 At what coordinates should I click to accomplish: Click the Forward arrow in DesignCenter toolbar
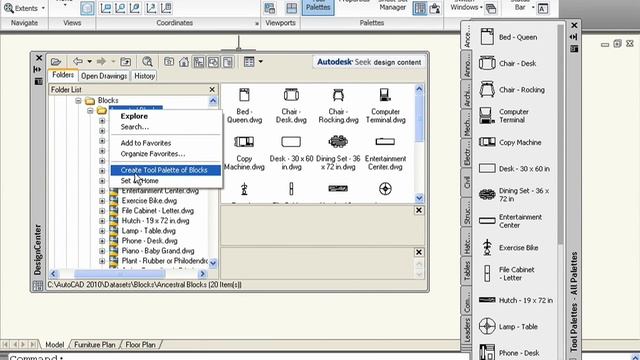[101, 62]
